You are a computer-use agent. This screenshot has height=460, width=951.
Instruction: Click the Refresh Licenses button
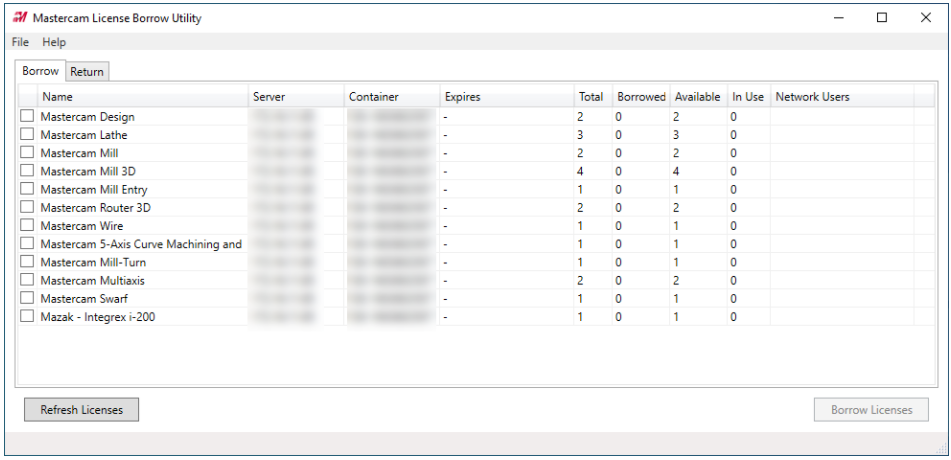click(81, 410)
